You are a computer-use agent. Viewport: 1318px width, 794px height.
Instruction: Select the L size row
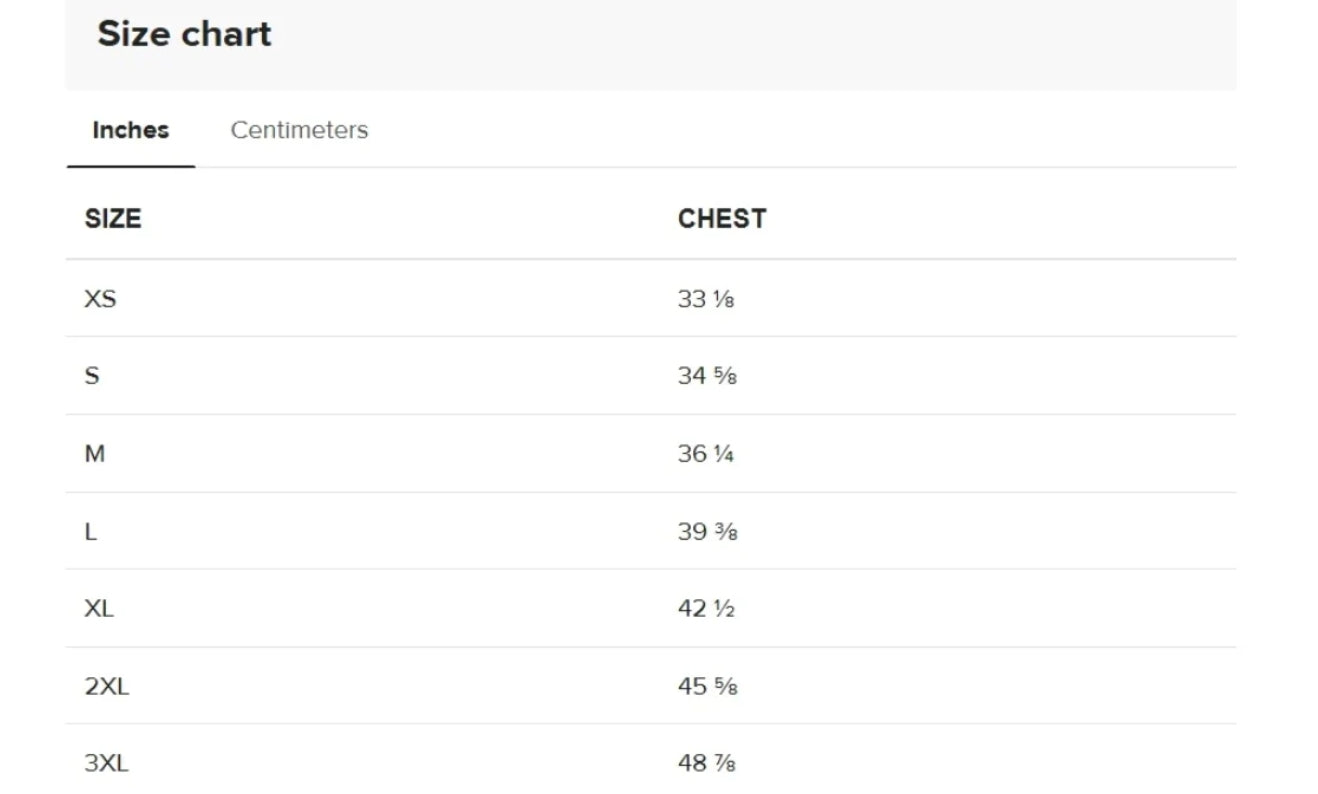(651, 531)
